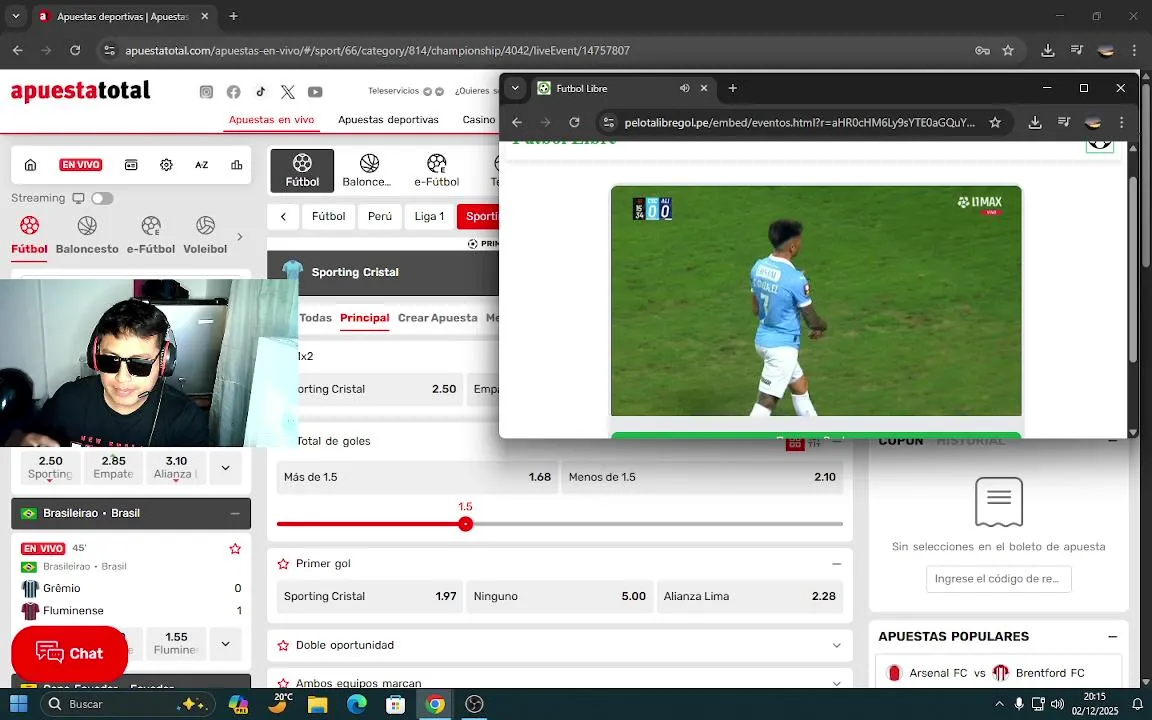Viewport: 1152px width, 720px height.
Task: Open apuestatotal Facebook icon
Action: [234, 92]
